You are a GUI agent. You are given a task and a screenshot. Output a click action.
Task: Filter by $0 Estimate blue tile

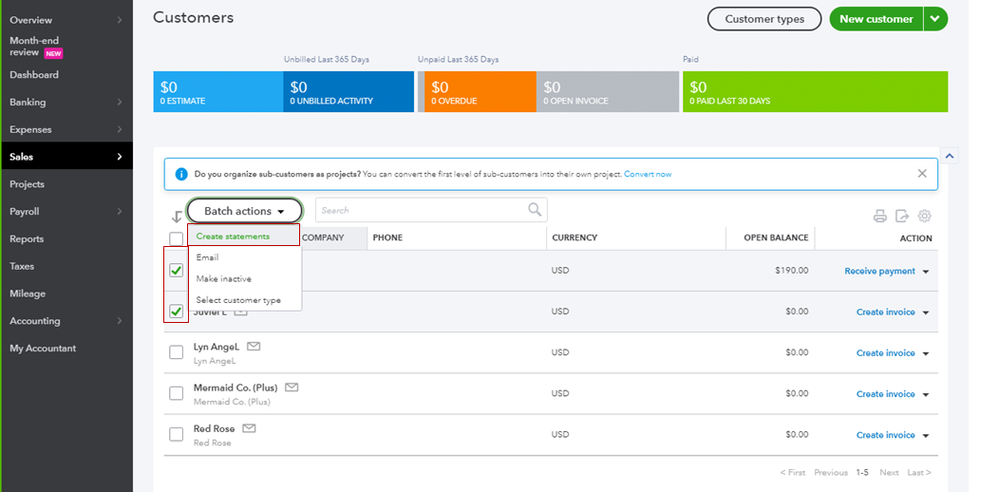pyautogui.click(x=218, y=92)
